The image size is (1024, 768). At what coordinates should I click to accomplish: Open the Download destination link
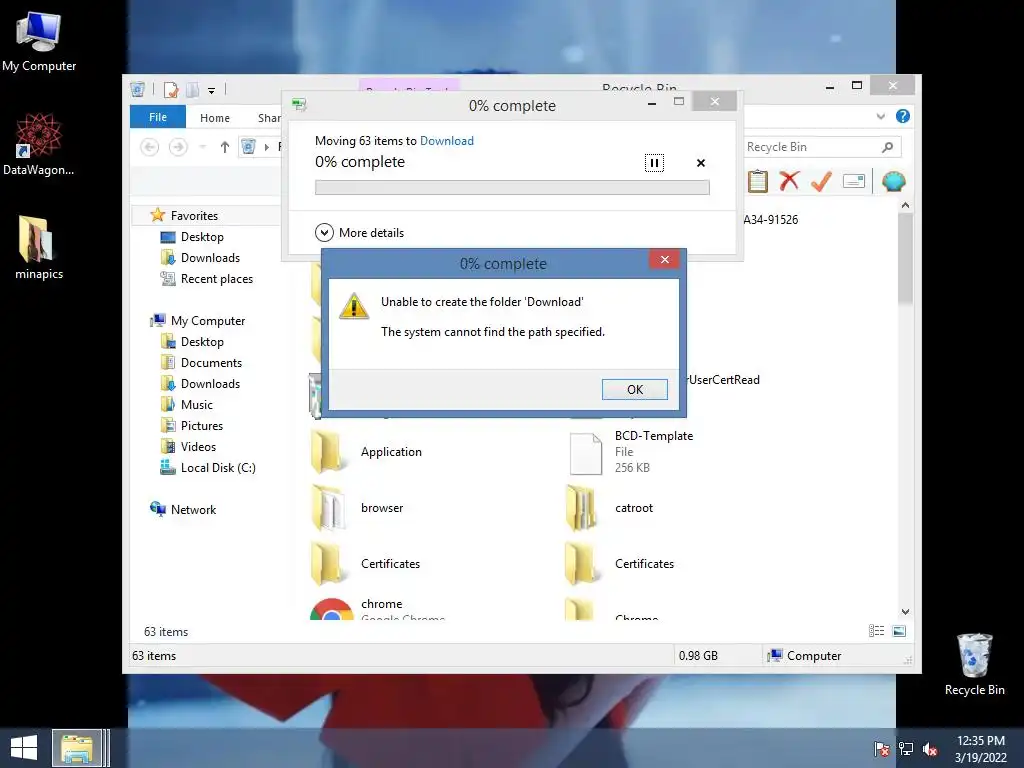(x=447, y=140)
